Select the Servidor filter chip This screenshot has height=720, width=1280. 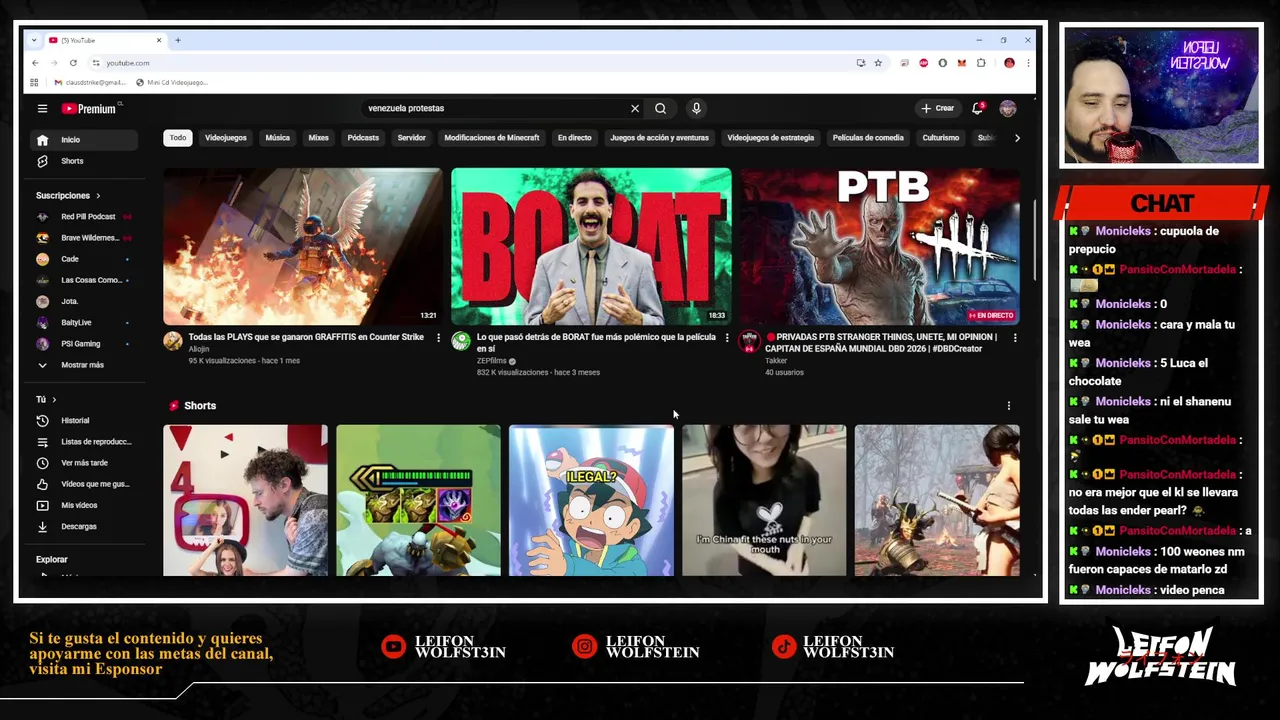[x=412, y=138]
